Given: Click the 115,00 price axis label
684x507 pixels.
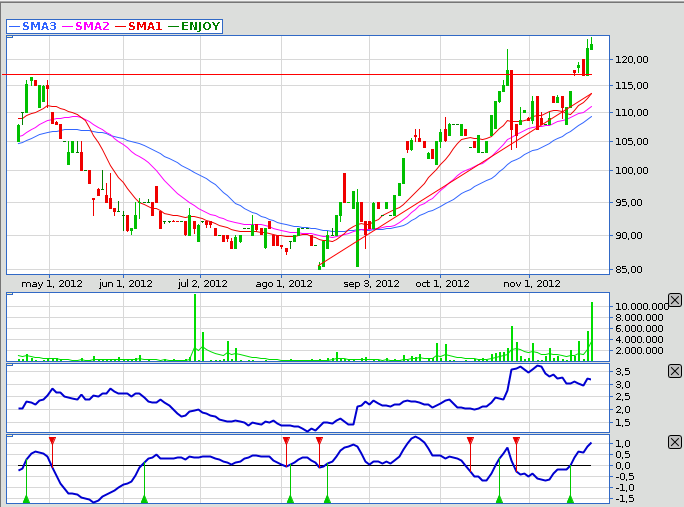Looking at the screenshot, I should [632, 86].
